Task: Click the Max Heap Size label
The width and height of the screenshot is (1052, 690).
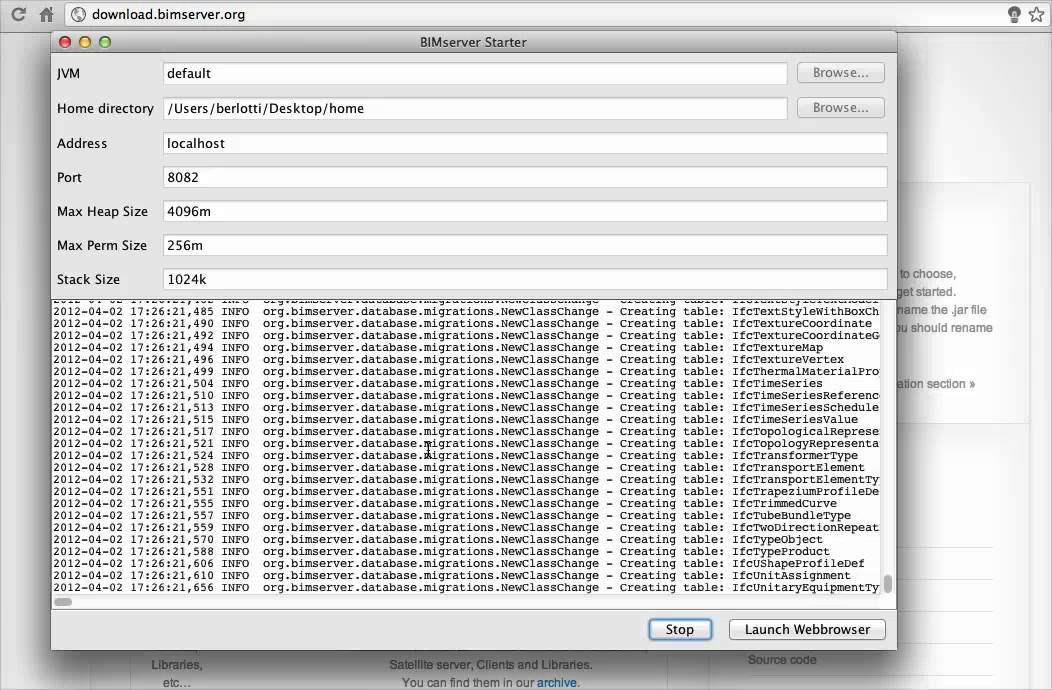Action: coord(102,211)
